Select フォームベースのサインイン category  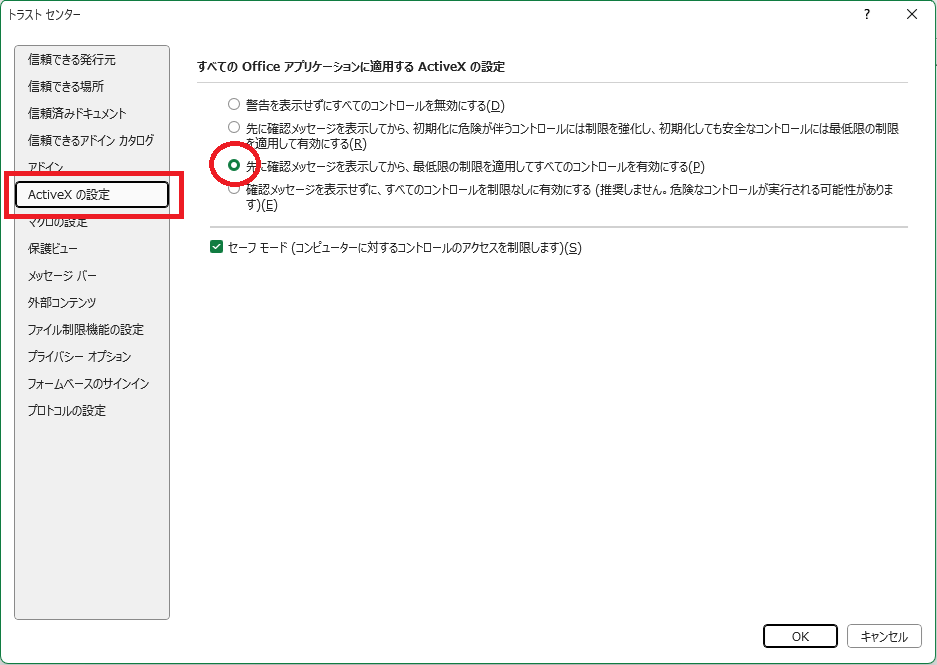click(x=88, y=383)
